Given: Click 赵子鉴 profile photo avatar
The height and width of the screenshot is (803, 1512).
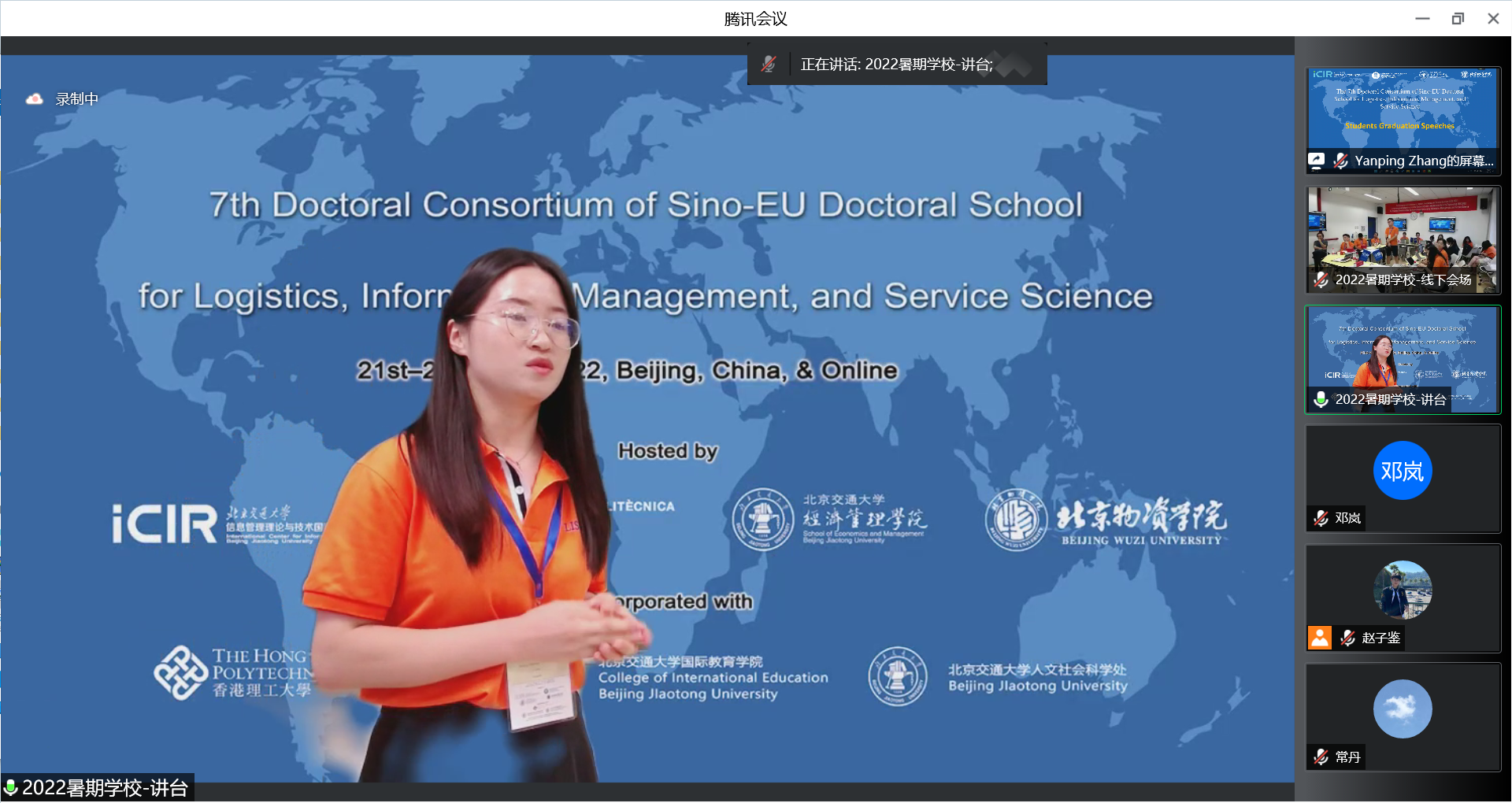Looking at the screenshot, I should [1403, 590].
